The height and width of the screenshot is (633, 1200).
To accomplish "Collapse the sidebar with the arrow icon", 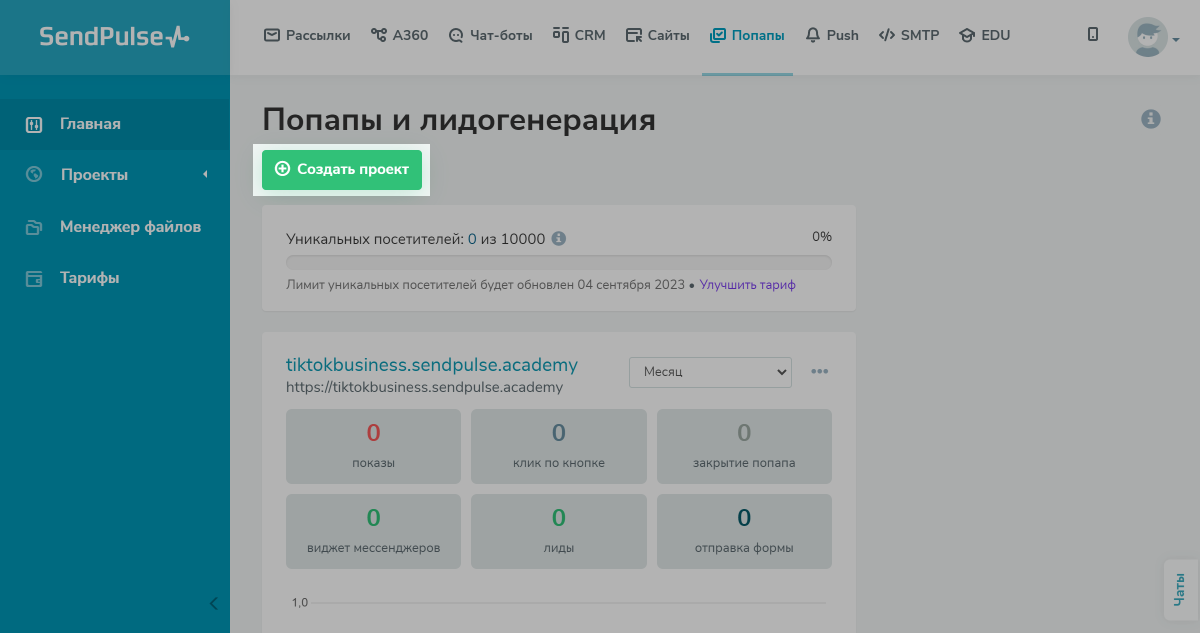I will tap(213, 603).
